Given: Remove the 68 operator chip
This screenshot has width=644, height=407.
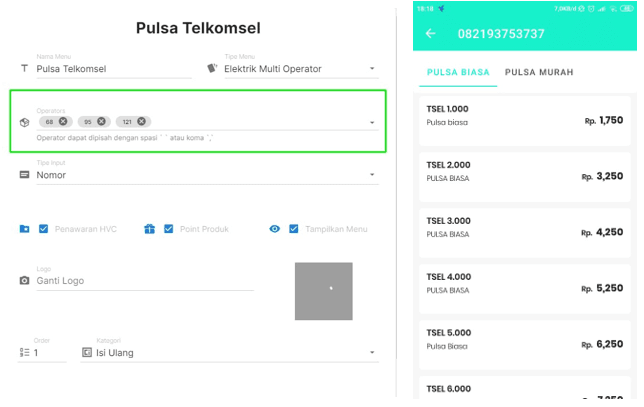Looking at the screenshot, I should coord(64,121).
